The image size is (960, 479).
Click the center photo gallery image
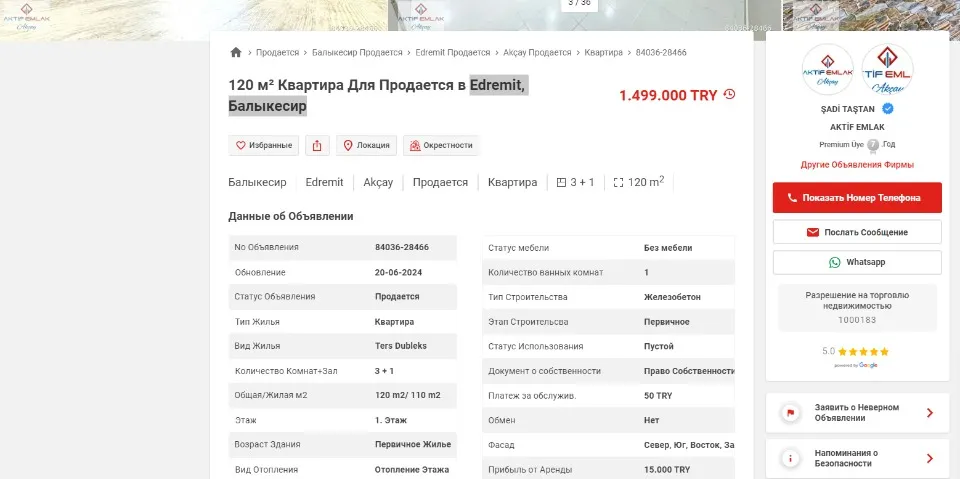click(584, 15)
